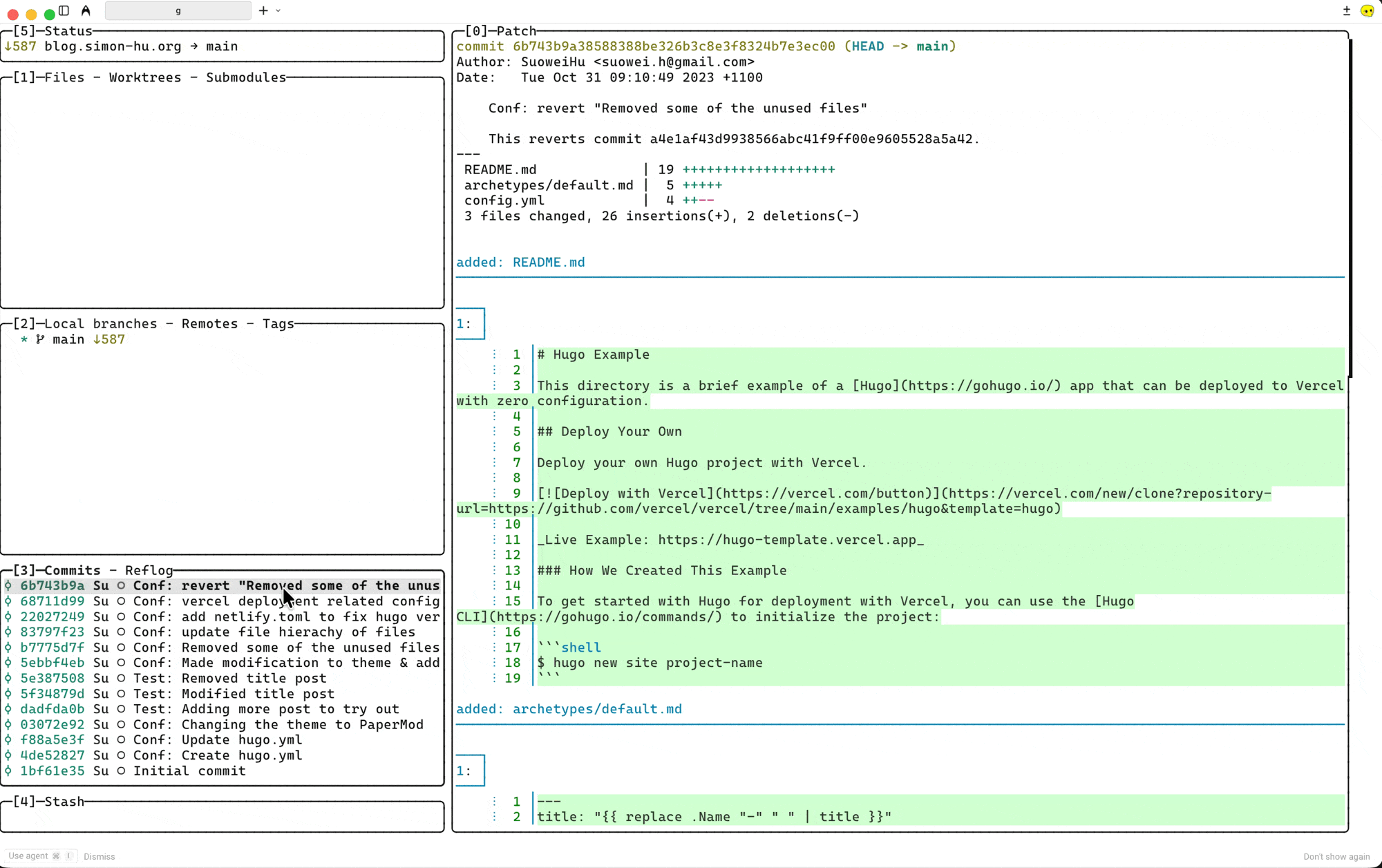Expand hunk 1 marker under README.md
Screen dimensions: 1382x868
pos(470,323)
